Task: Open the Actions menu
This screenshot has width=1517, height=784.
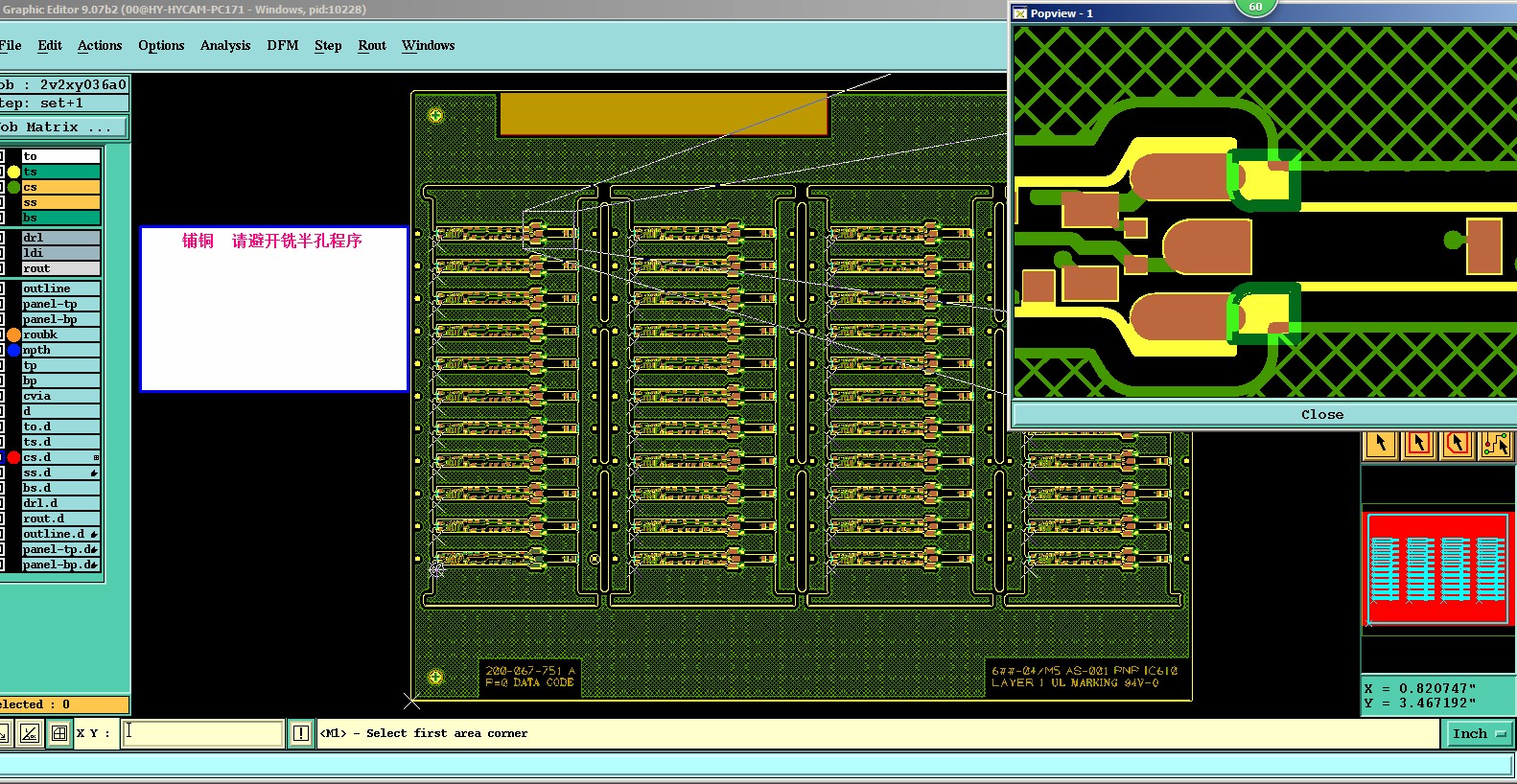Action: tap(100, 45)
